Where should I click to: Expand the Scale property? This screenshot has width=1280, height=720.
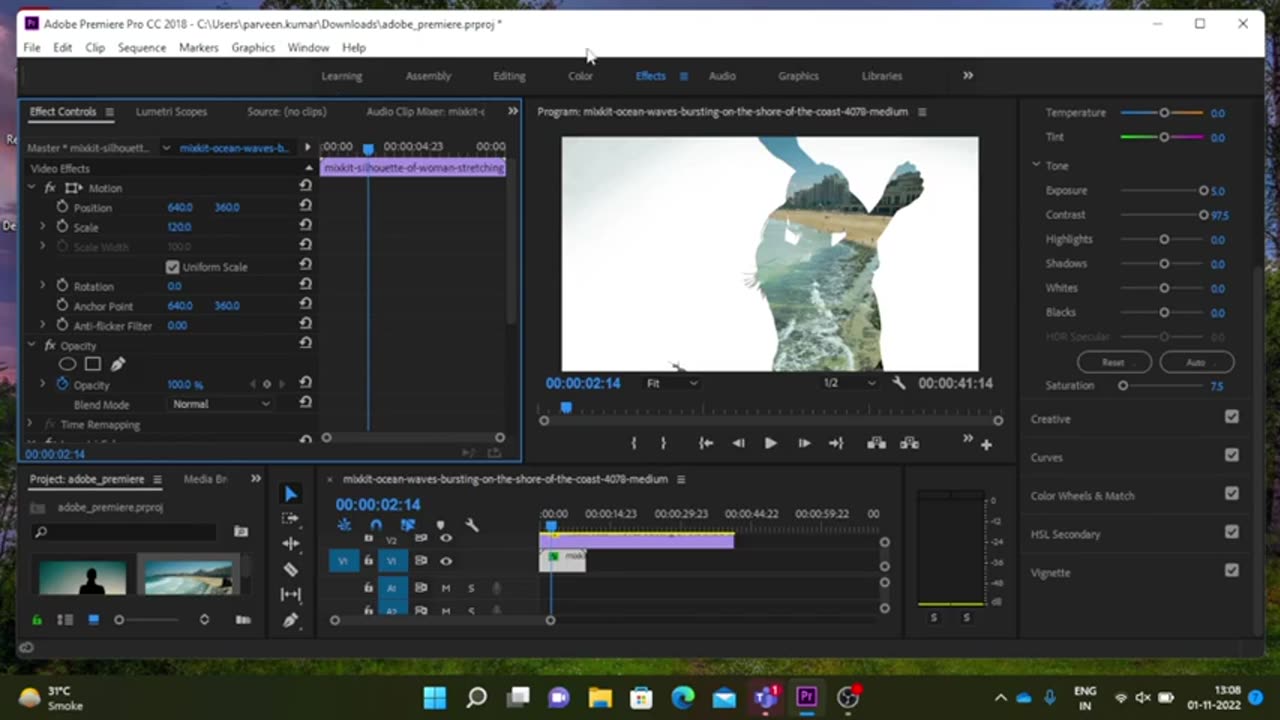point(42,227)
